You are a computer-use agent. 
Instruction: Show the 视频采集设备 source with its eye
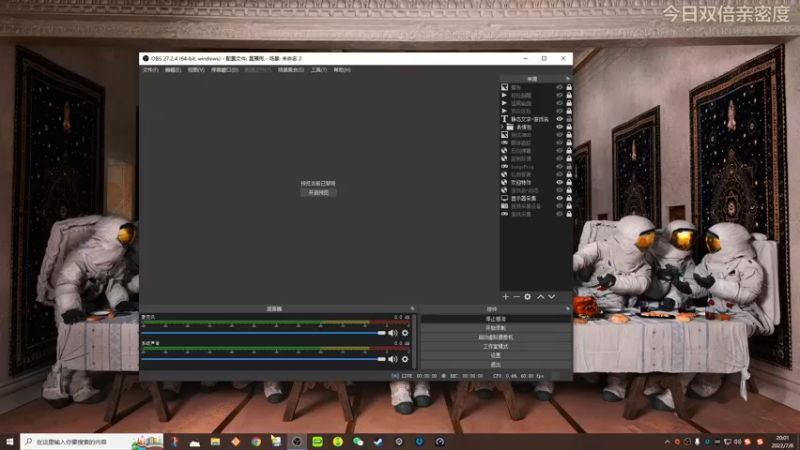560,206
